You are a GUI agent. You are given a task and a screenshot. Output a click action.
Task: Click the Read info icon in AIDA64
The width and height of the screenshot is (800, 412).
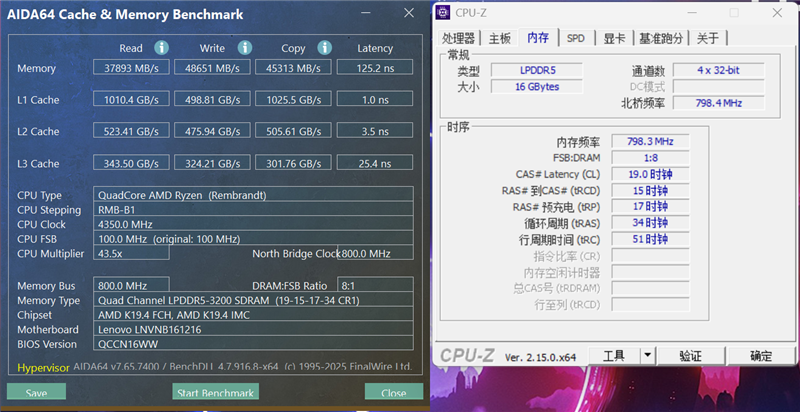[x=161, y=48]
